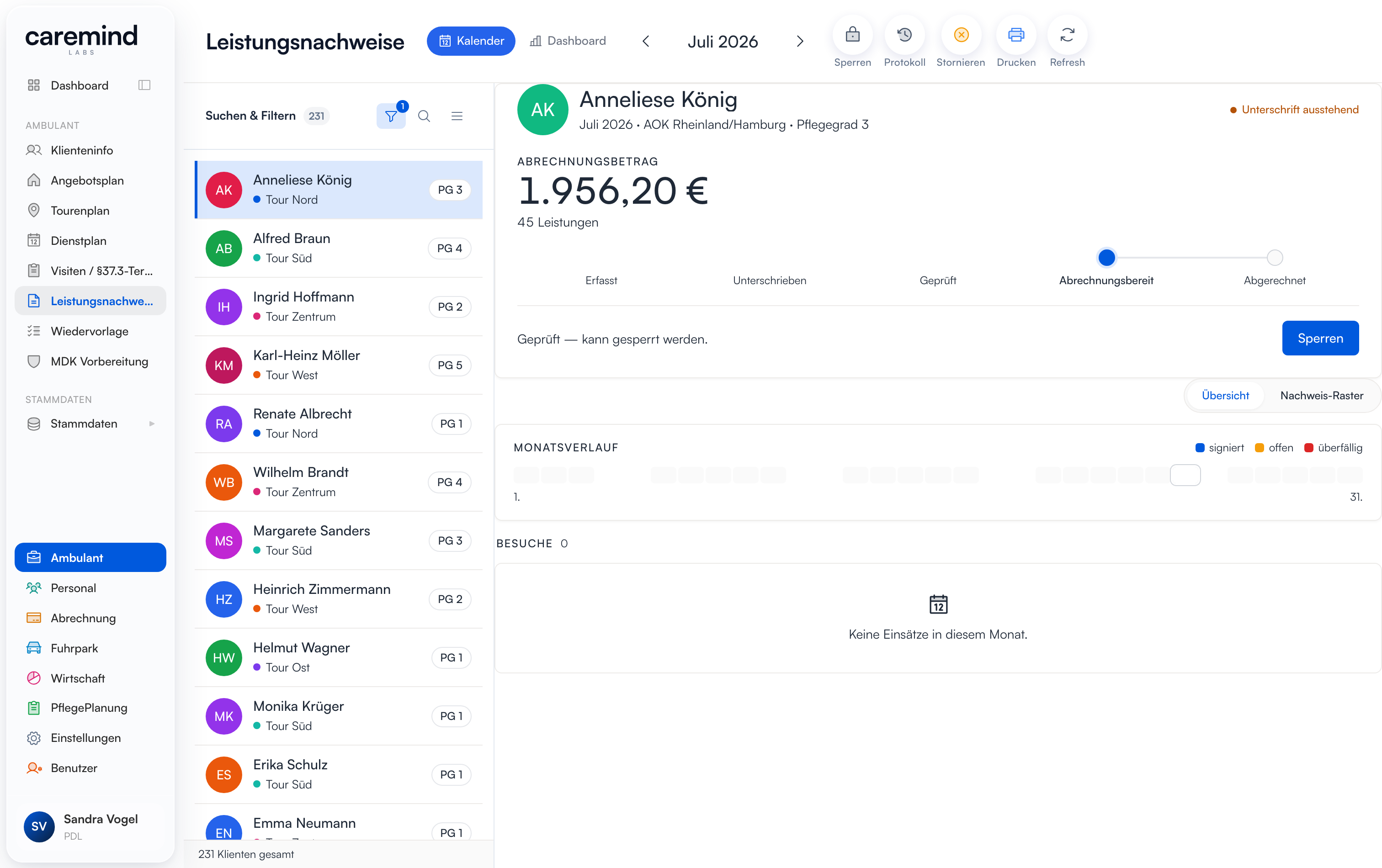Switch to Kalender view
1382x868 pixels.
click(471, 41)
